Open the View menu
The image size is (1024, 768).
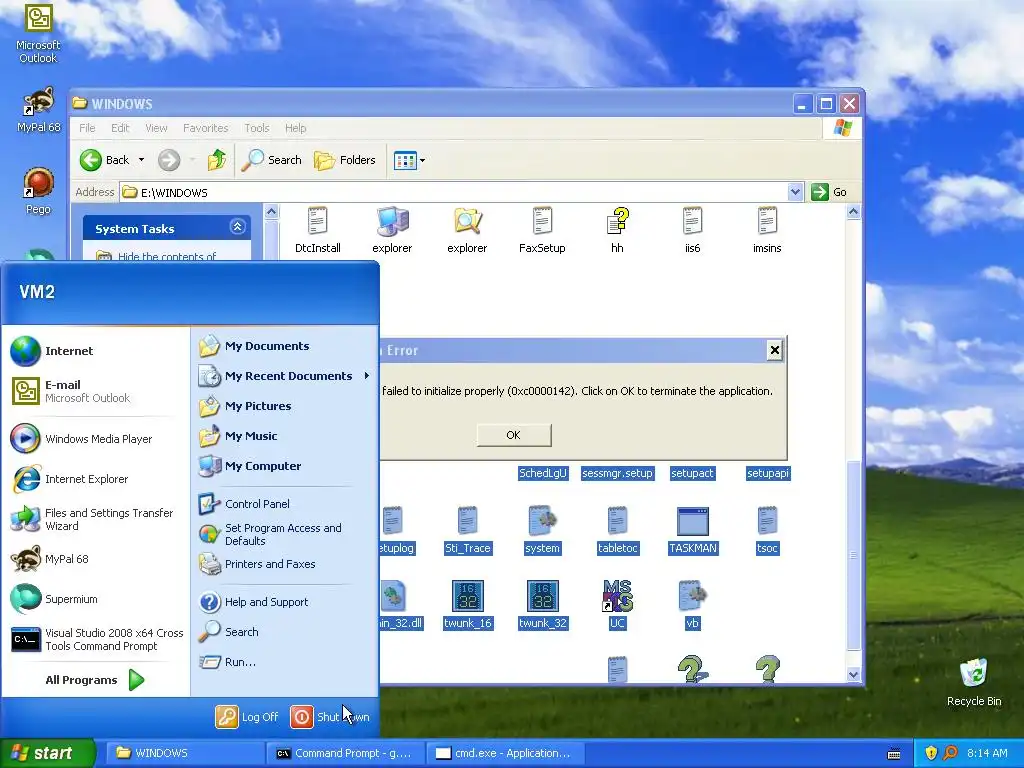(156, 128)
